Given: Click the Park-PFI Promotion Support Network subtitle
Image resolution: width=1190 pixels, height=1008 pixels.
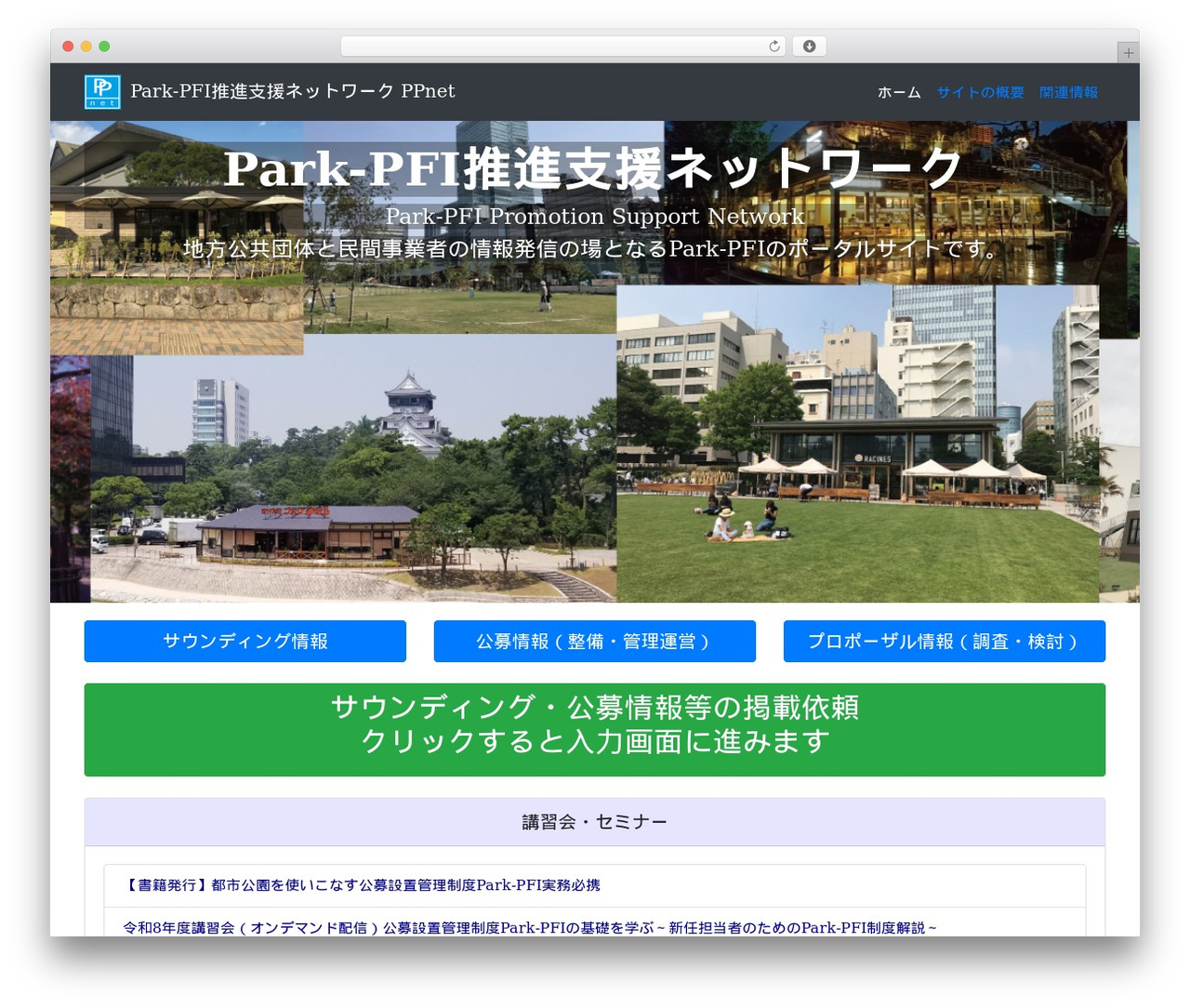Looking at the screenshot, I should (x=595, y=217).
